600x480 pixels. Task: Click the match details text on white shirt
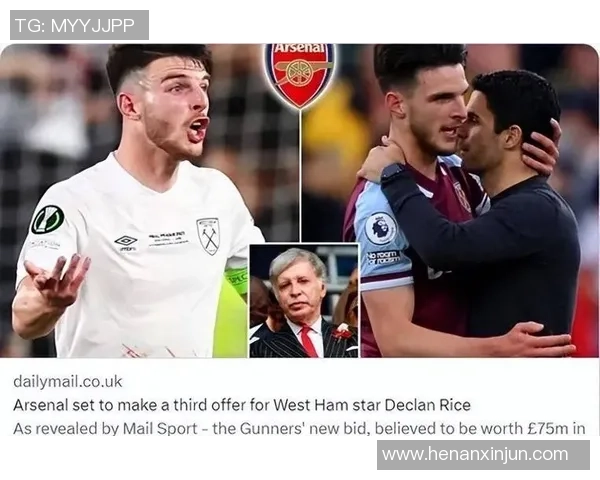168,239
